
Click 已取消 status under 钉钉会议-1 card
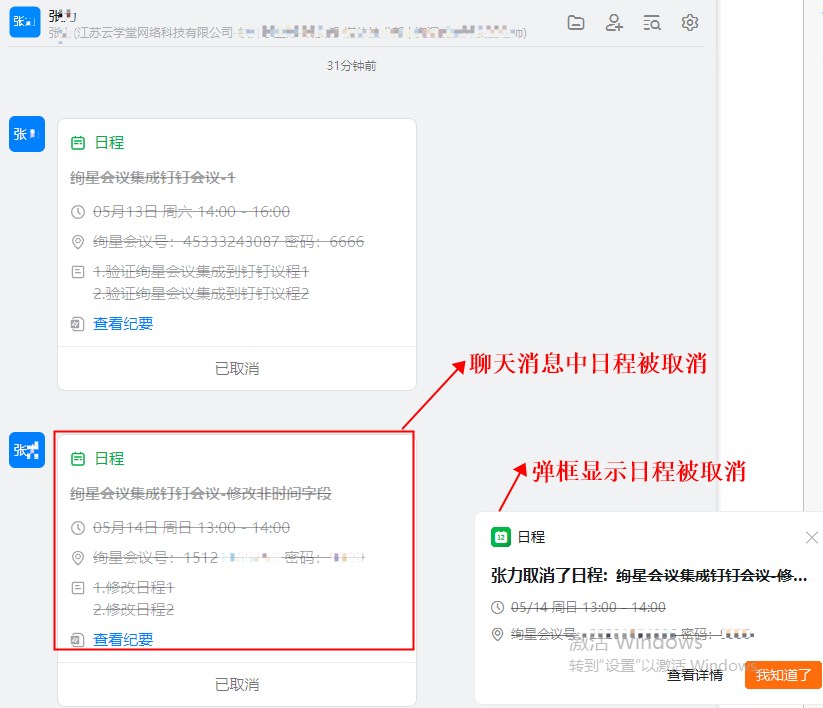237,368
